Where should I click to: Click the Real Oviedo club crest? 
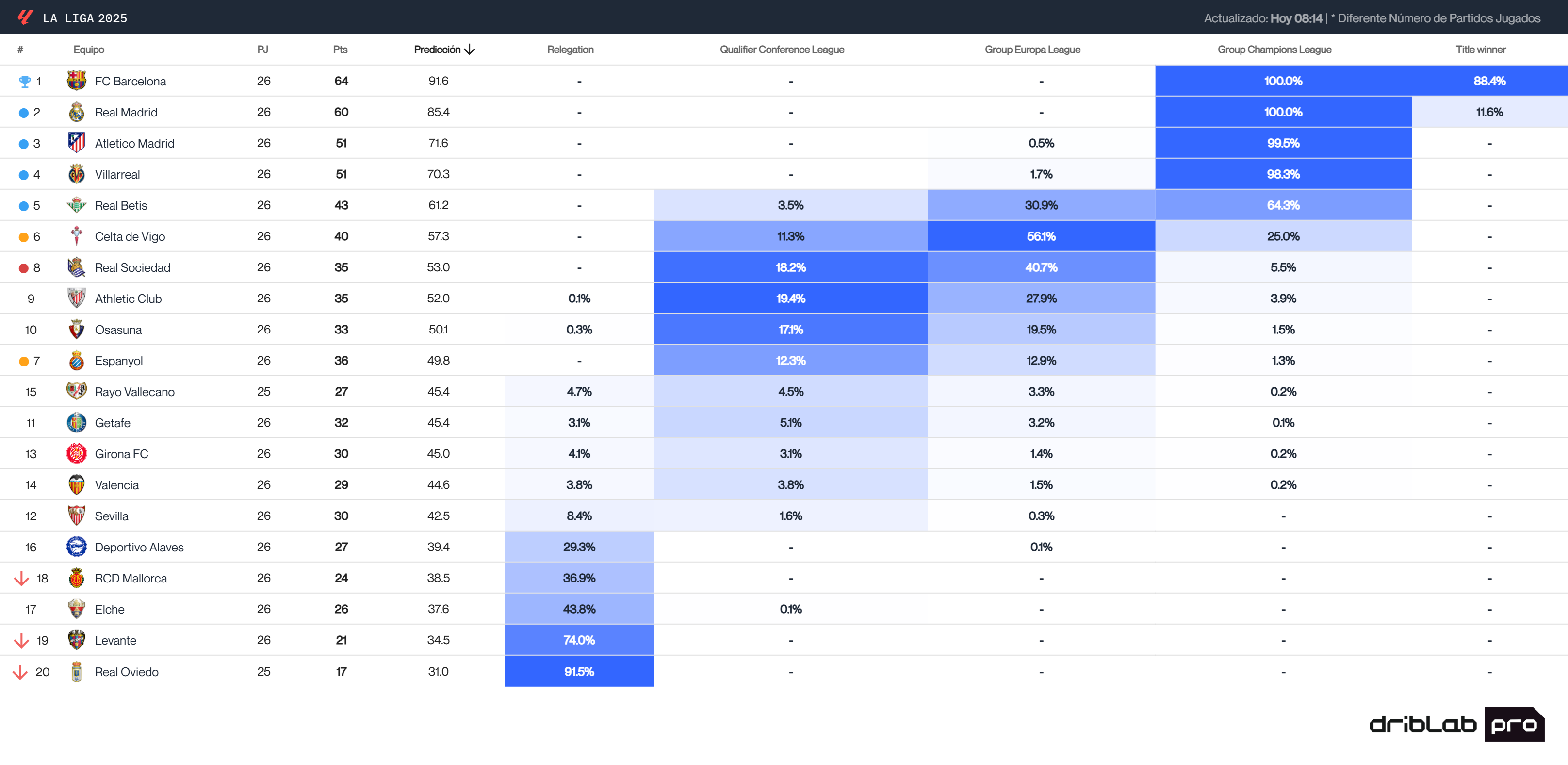click(76, 672)
